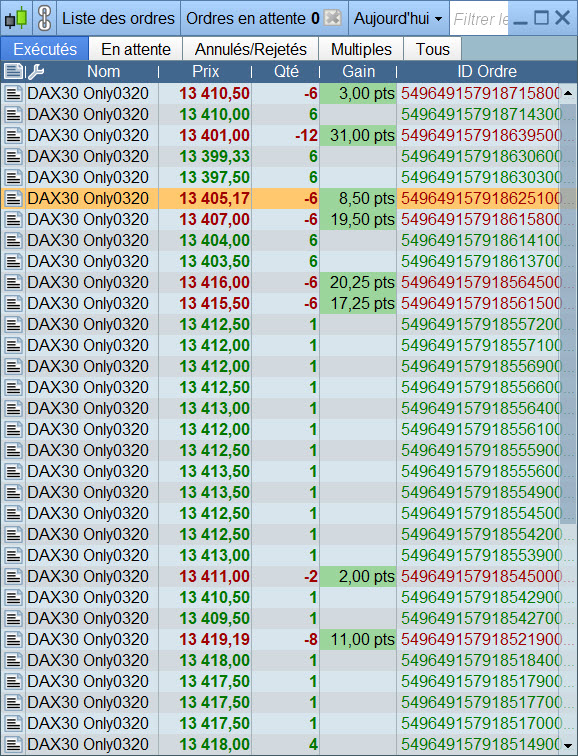578x756 pixels.
Task: Open detail icon for order at 13 410,50
Action: [13, 93]
